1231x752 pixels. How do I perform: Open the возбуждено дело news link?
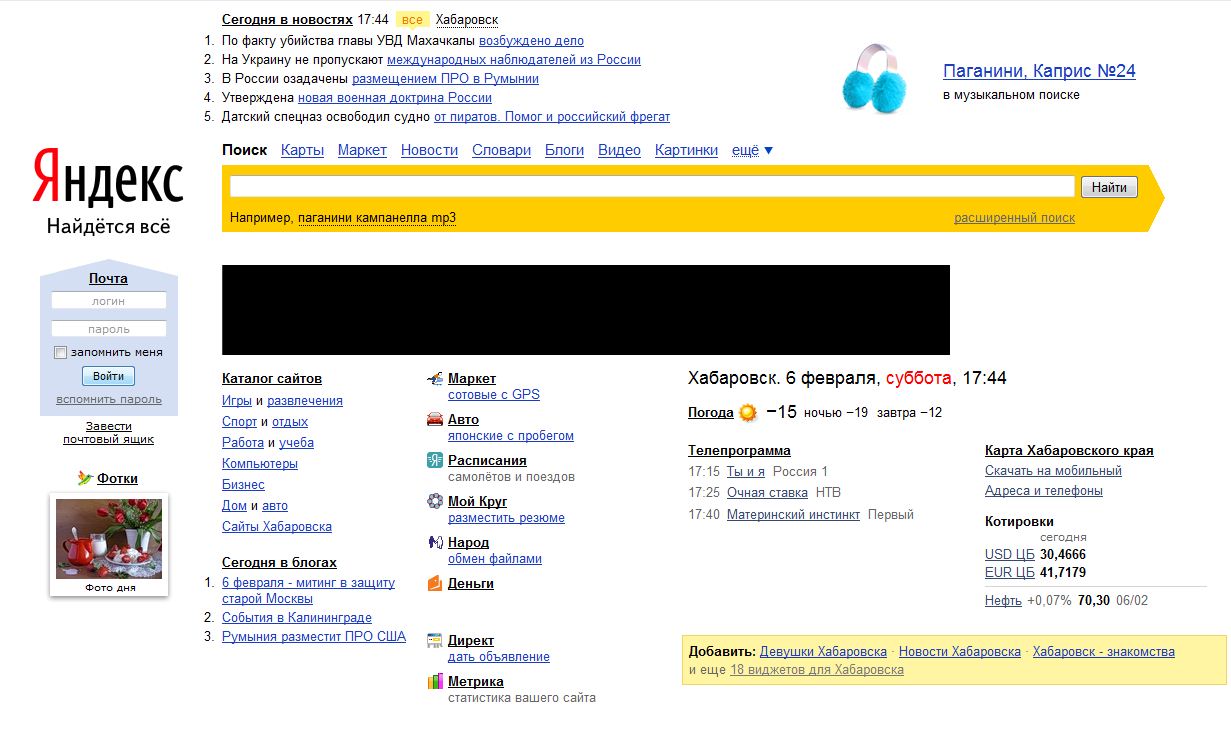[531, 41]
